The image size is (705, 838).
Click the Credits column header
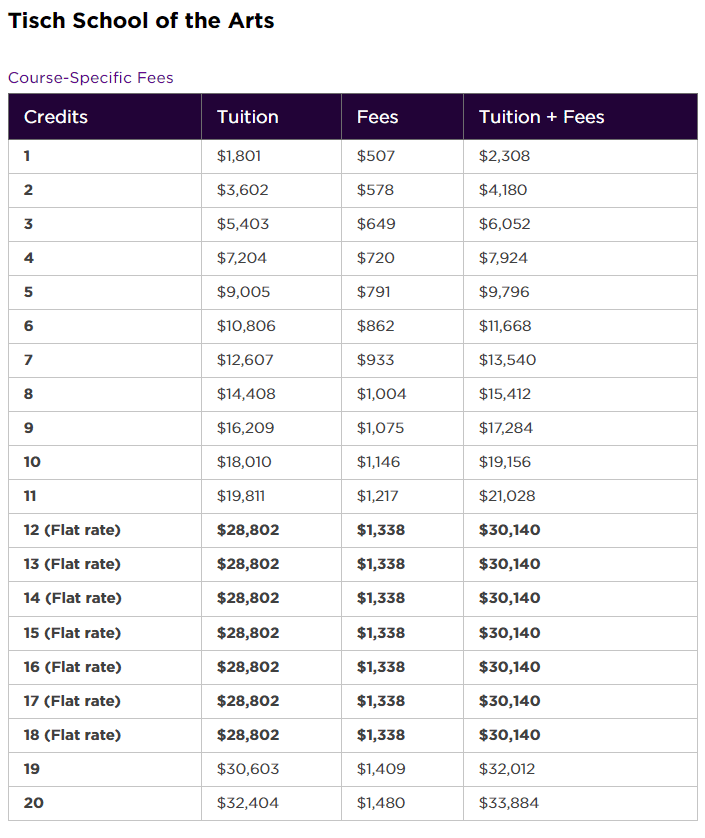click(x=56, y=117)
